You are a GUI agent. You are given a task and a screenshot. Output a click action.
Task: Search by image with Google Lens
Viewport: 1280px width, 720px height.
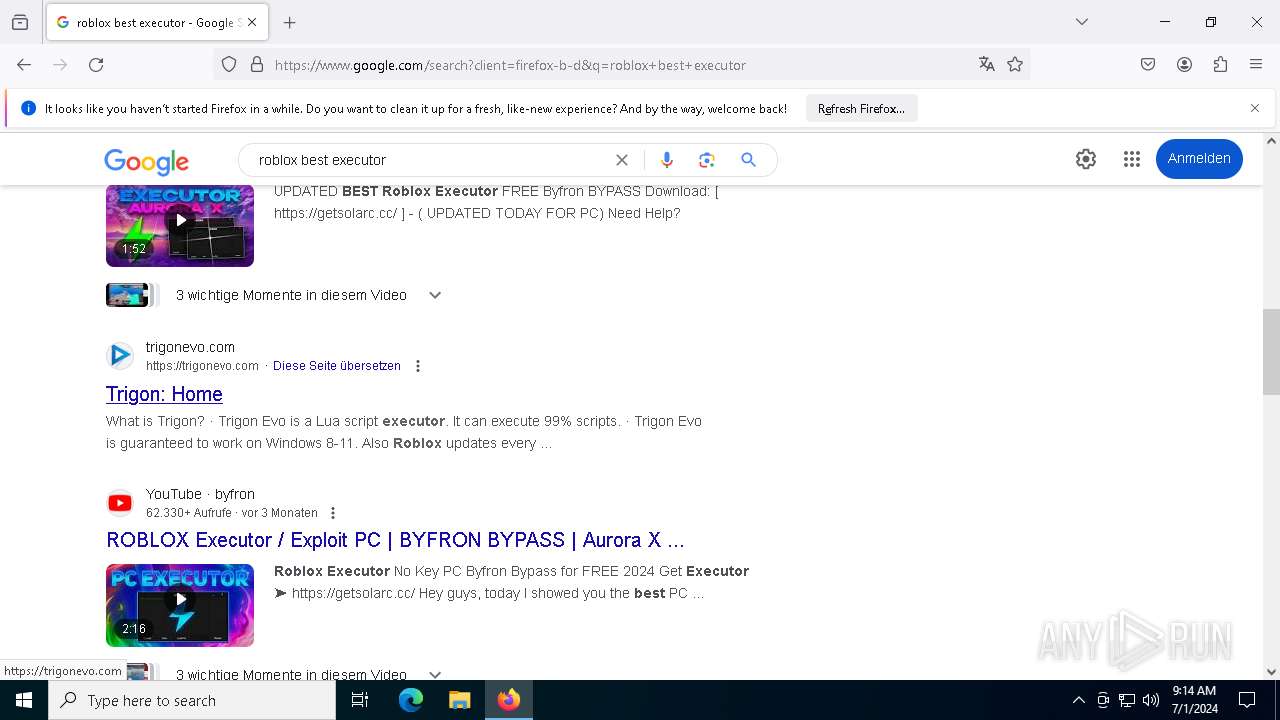pos(707,160)
